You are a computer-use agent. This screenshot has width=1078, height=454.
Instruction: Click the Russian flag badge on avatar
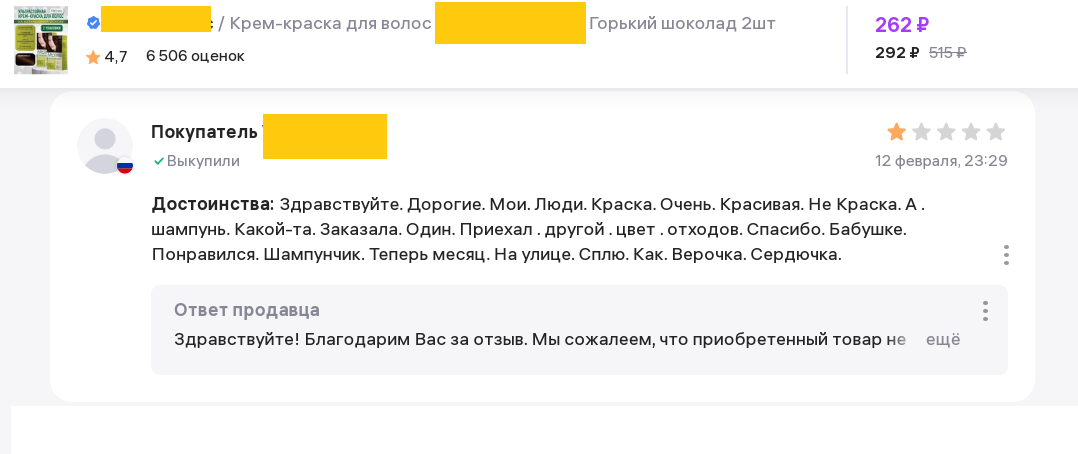coord(125,166)
